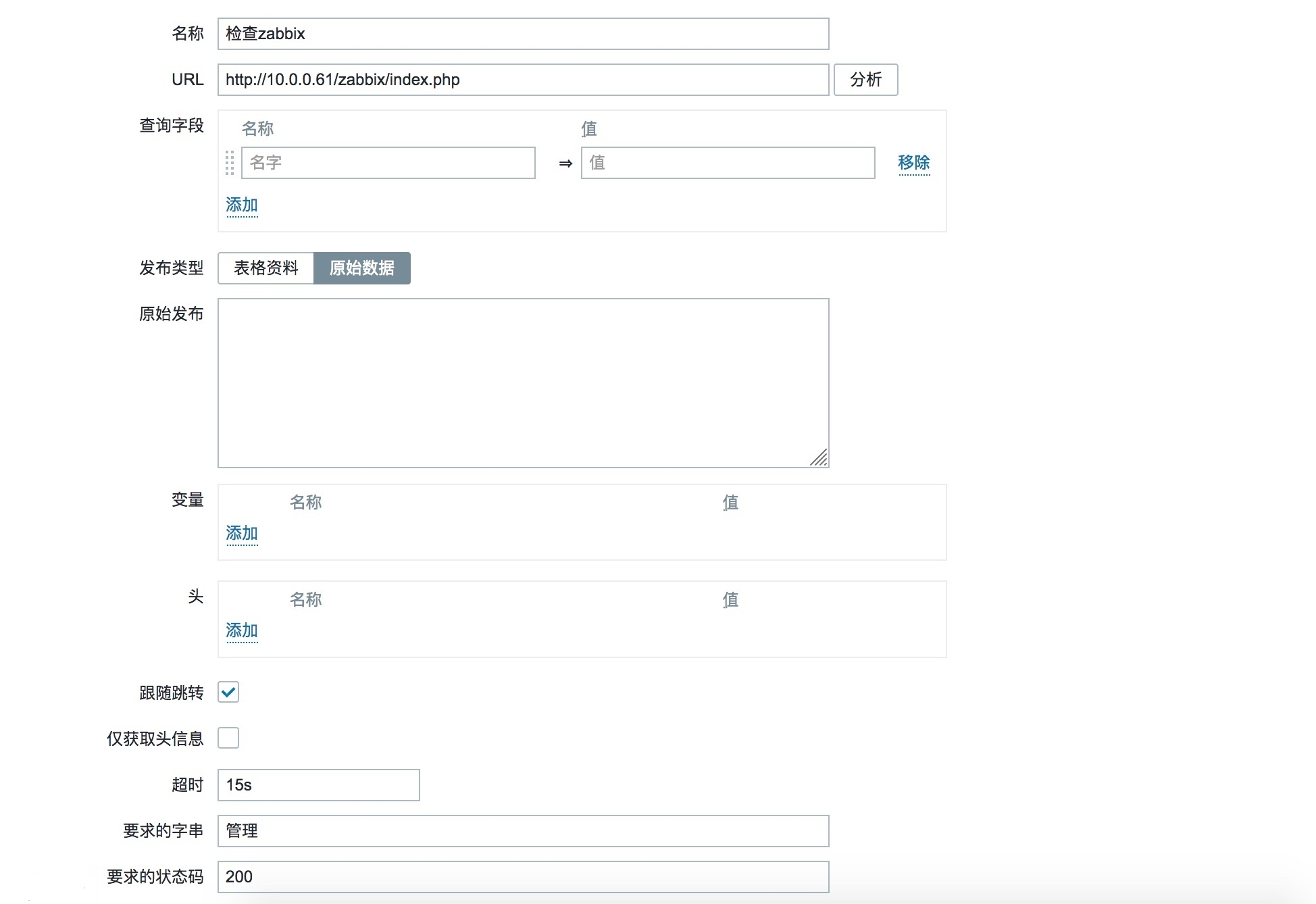Image resolution: width=1316 pixels, height=904 pixels.
Task: Click the 超时 field showing 15s
Action: pyautogui.click(x=319, y=785)
